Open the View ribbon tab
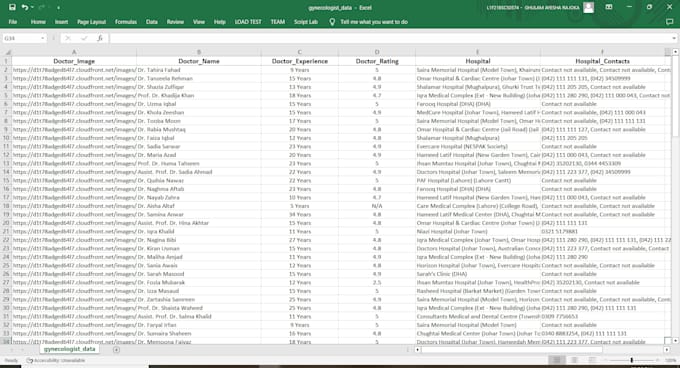The height and width of the screenshot is (368, 680). click(x=199, y=22)
